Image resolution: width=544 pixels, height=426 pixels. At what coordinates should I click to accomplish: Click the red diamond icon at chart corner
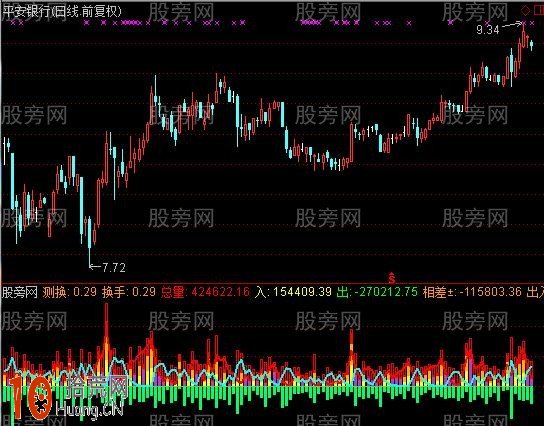click(x=526, y=10)
